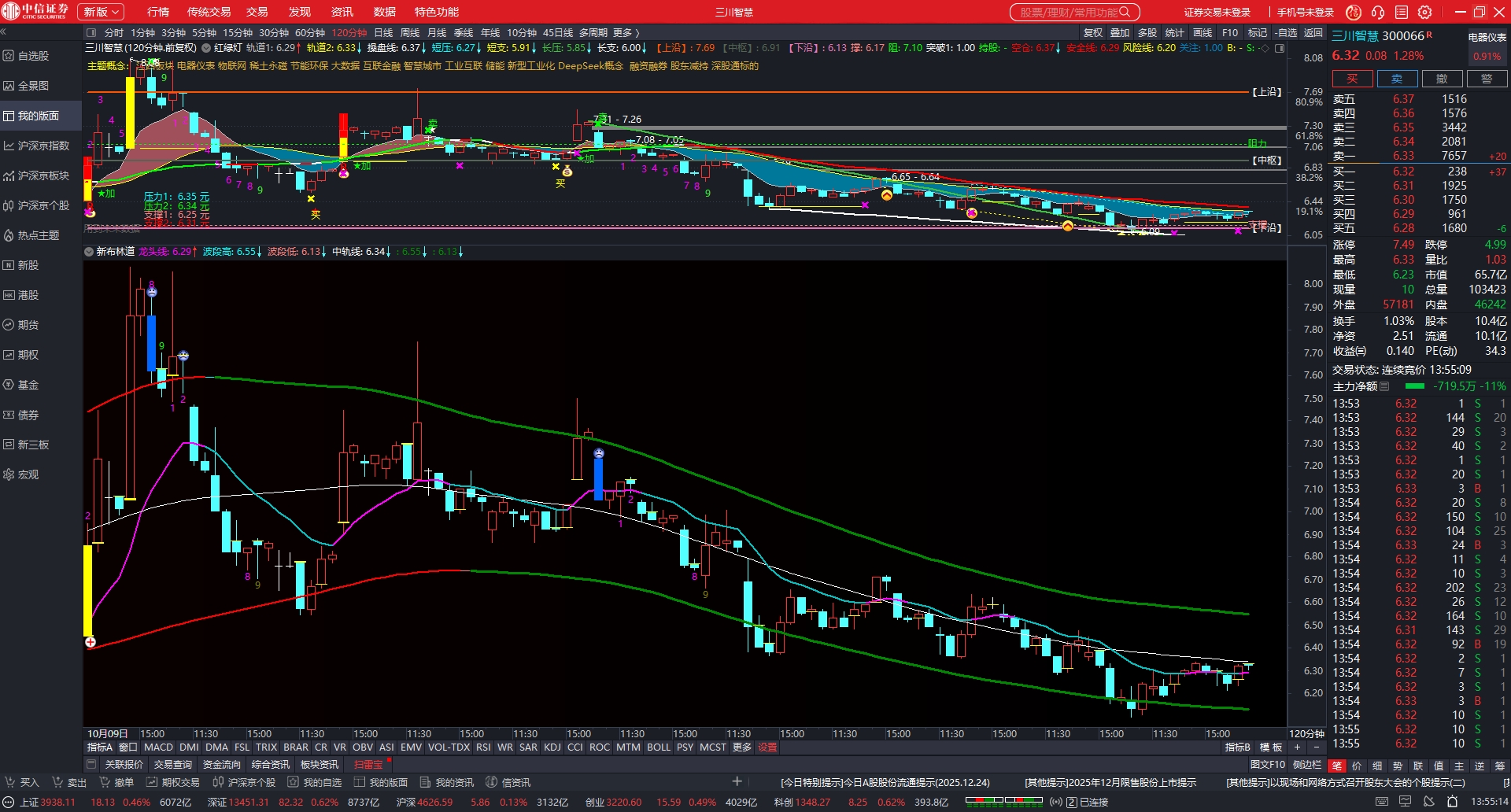Collapse the left sidebar with double chevron
This screenshot has width=1511, height=812.
3,32
